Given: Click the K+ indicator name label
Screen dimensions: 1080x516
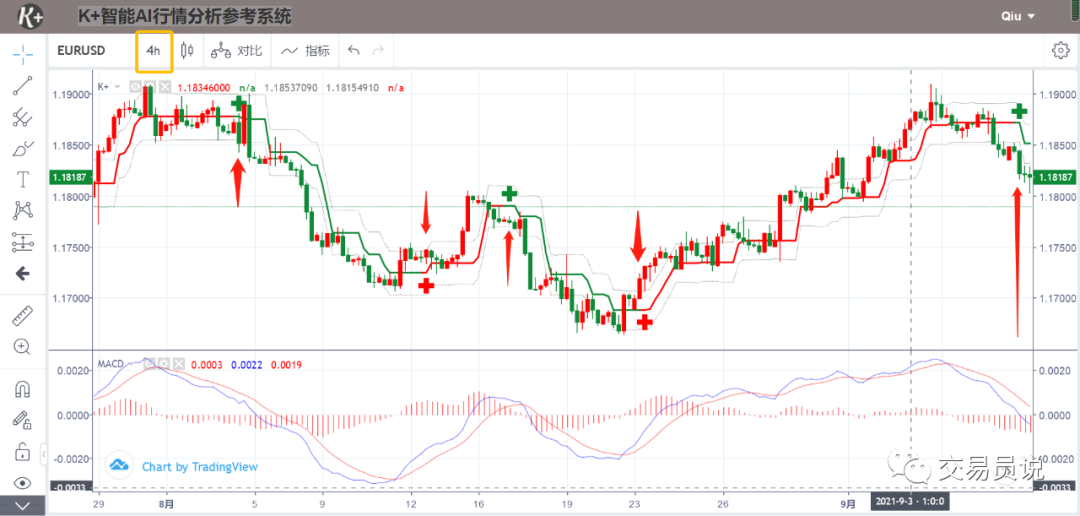Looking at the screenshot, I should point(103,87).
